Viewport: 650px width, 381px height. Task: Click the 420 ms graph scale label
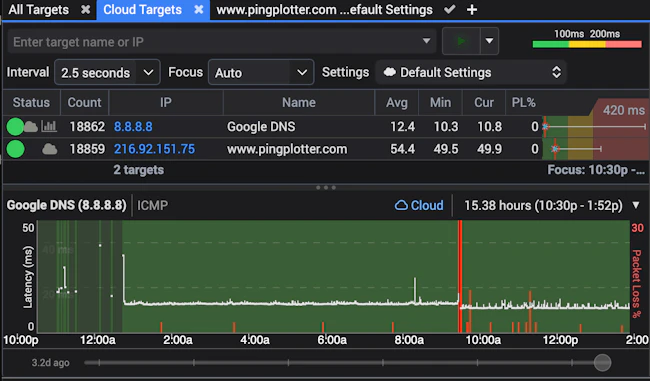(623, 110)
